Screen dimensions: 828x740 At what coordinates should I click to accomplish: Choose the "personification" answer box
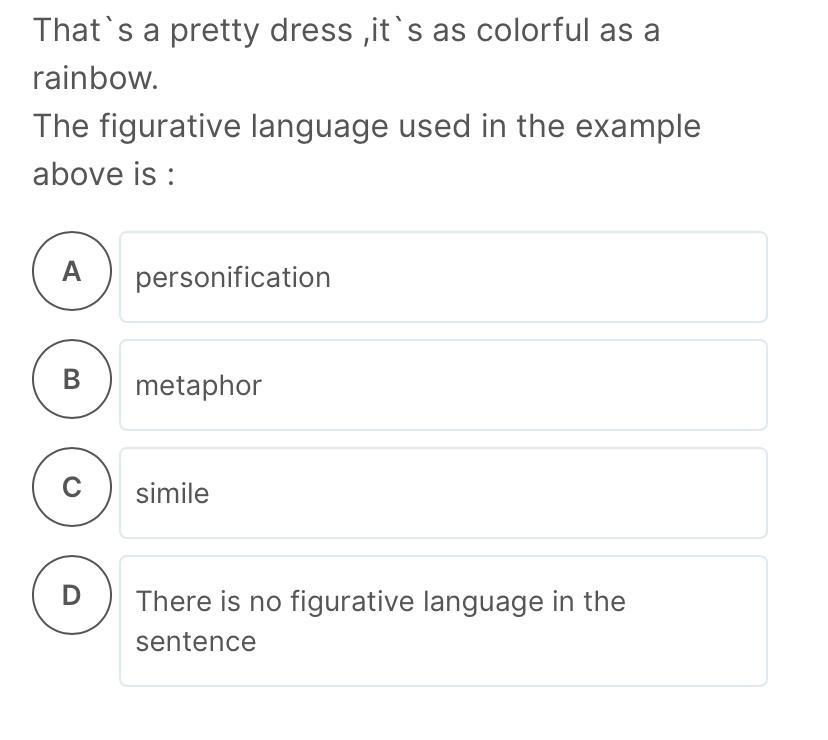(x=443, y=277)
